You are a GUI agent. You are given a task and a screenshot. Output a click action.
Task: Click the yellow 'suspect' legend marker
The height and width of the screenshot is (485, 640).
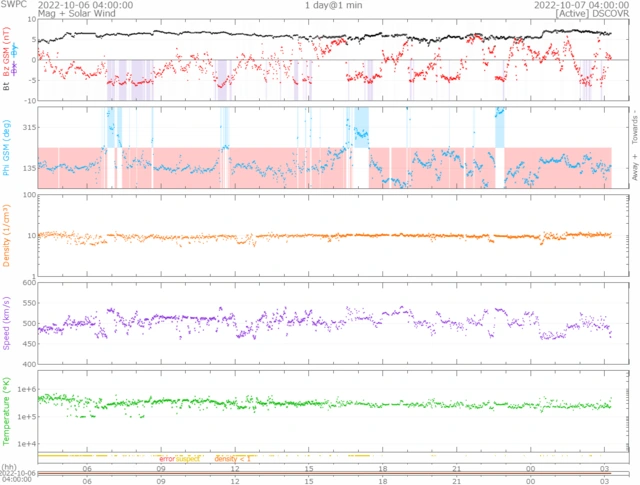point(187,457)
